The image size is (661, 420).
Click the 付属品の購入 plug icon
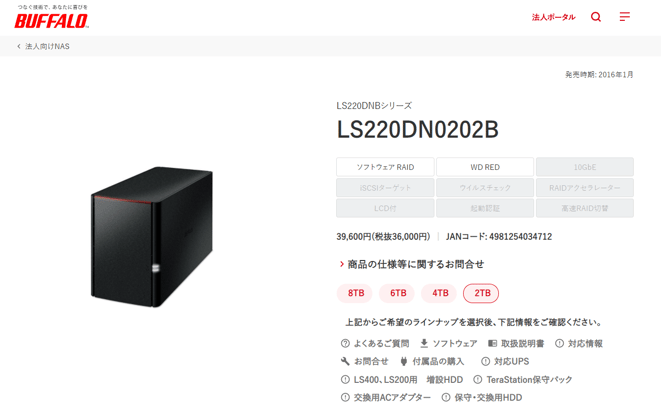click(404, 361)
